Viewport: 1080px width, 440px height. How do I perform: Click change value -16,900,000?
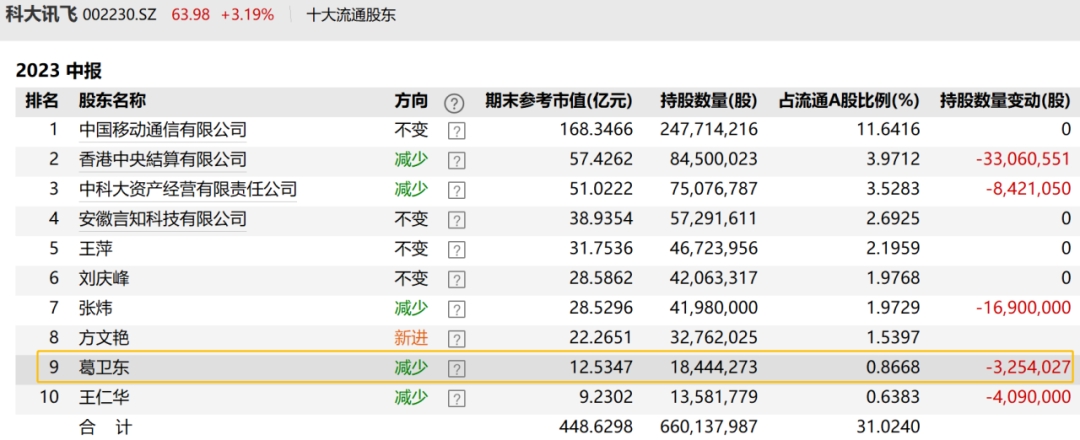pyautogui.click(x=1024, y=308)
